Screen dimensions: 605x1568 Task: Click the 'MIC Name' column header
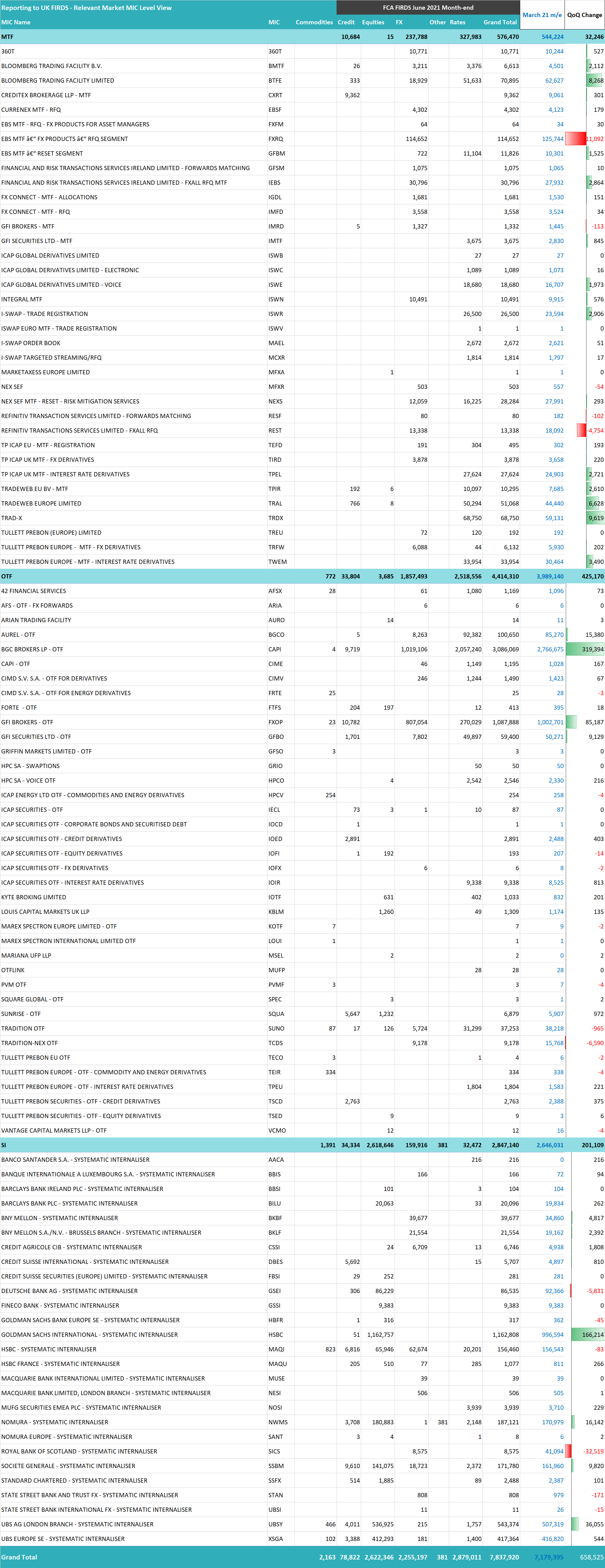(x=16, y=22)
